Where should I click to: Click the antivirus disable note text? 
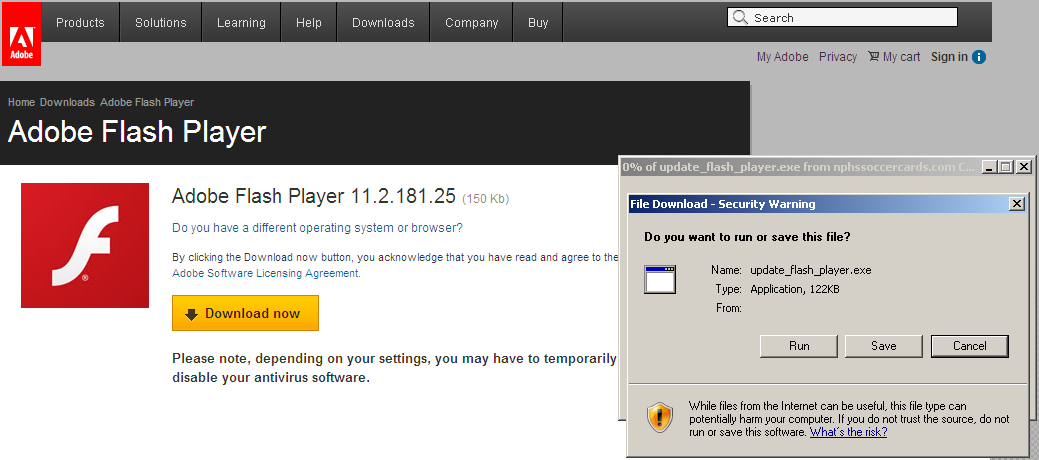(394, 369)
